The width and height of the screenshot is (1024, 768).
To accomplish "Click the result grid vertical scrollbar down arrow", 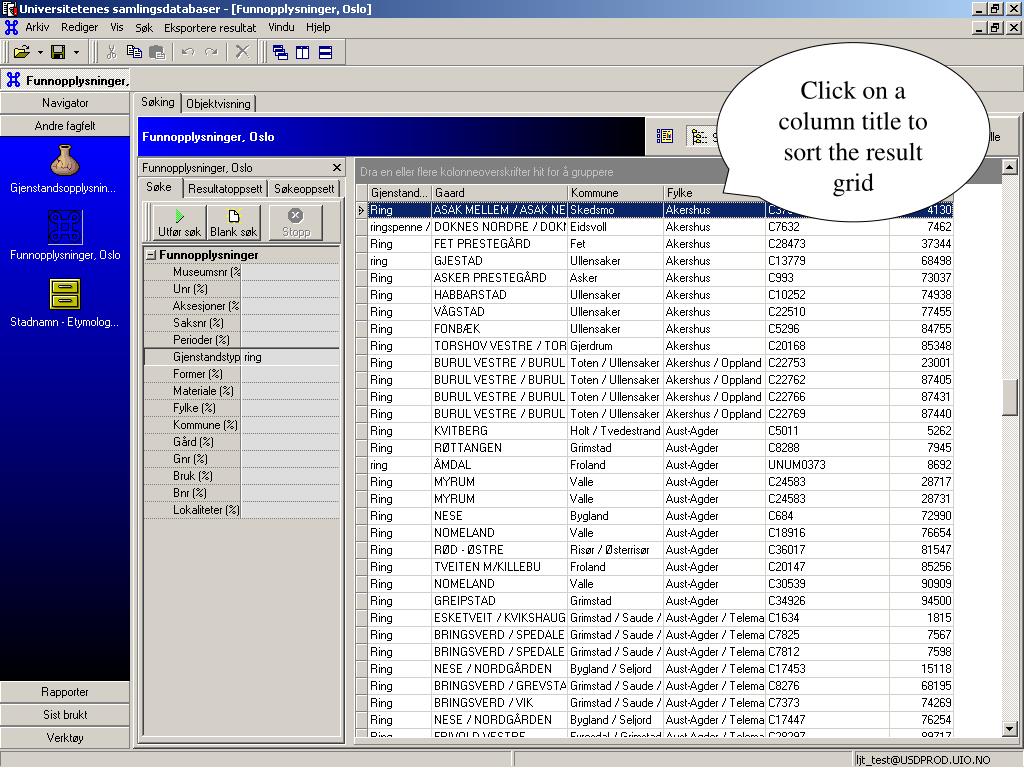I will [x=1010, y=729].
